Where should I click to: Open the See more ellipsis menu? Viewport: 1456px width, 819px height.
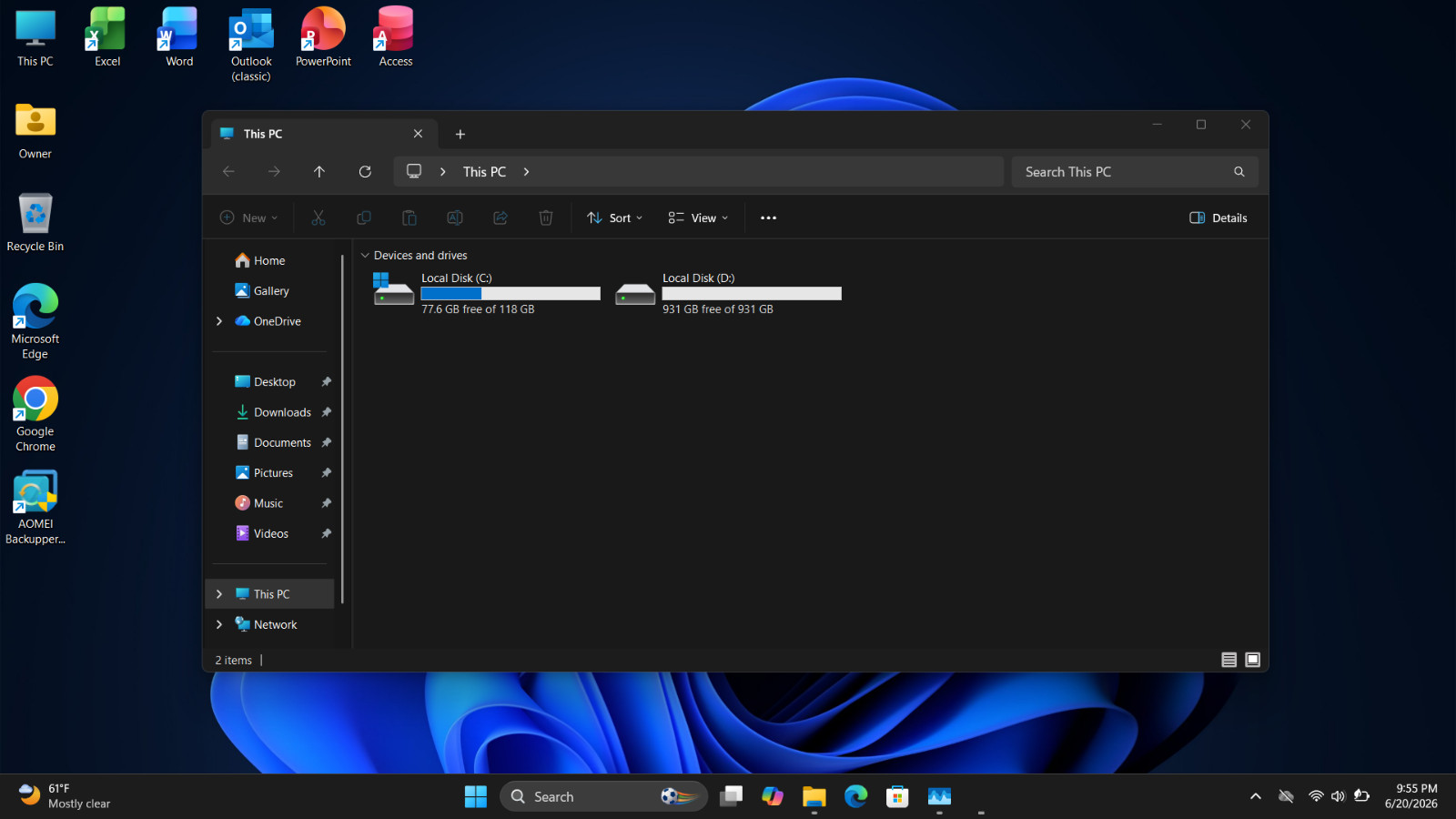[x=768, y=218]
